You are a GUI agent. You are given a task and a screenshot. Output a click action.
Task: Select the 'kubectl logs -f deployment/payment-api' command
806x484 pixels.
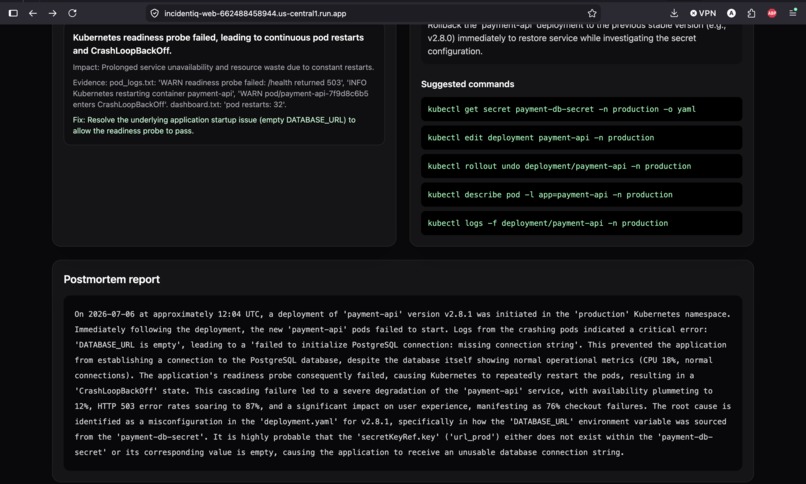pyautogui.click(x=581, y=224)
